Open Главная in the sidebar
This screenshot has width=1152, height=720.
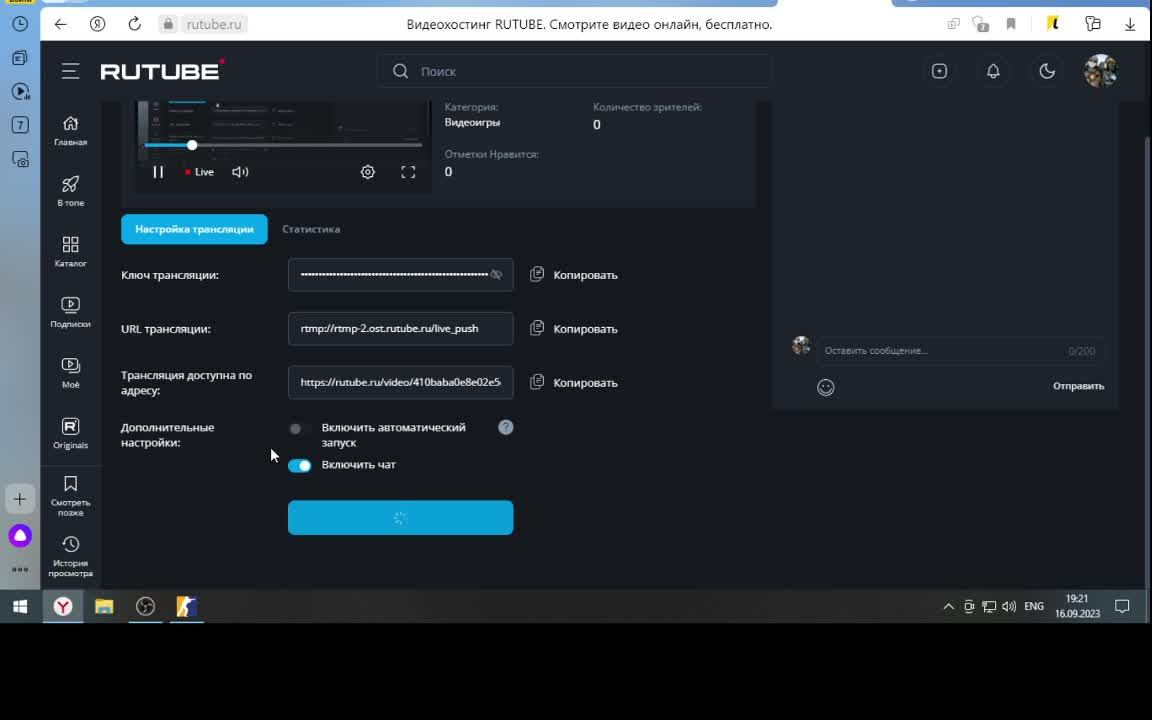coord(71,131)
